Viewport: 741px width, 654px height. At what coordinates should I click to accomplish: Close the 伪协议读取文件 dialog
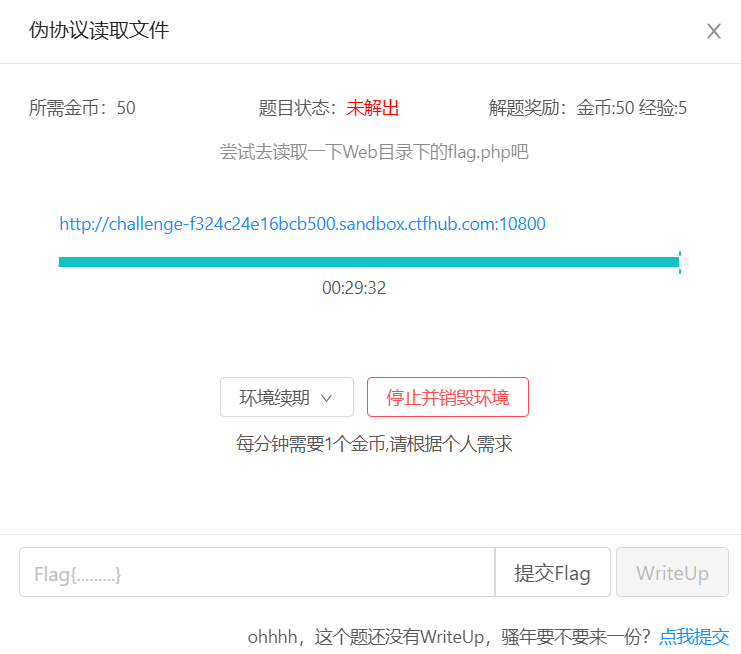click(713, 31)
